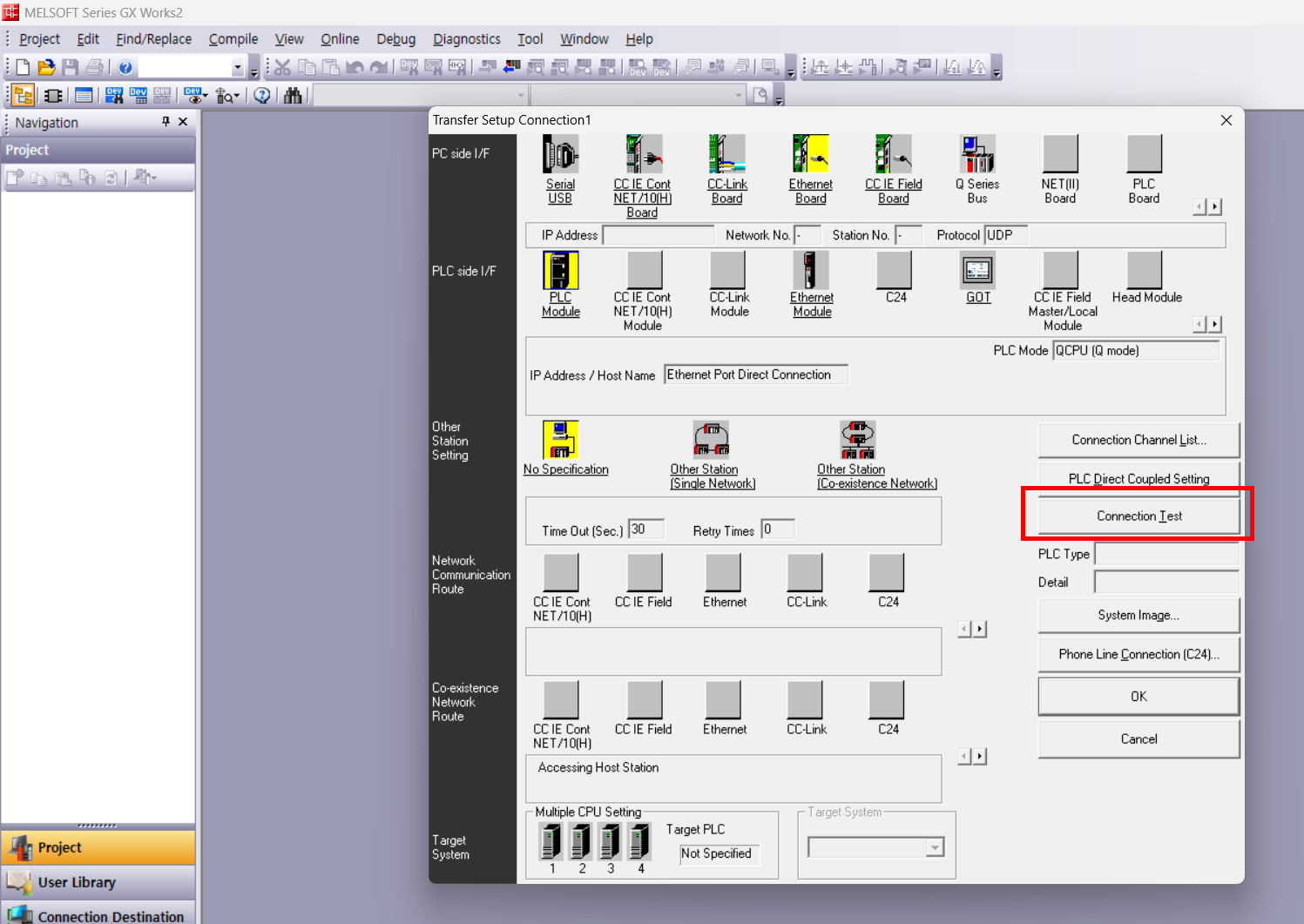Cancel the Transfer Setup dialog
This screenshot has height=924, width=1304.
coord(1138,739)
